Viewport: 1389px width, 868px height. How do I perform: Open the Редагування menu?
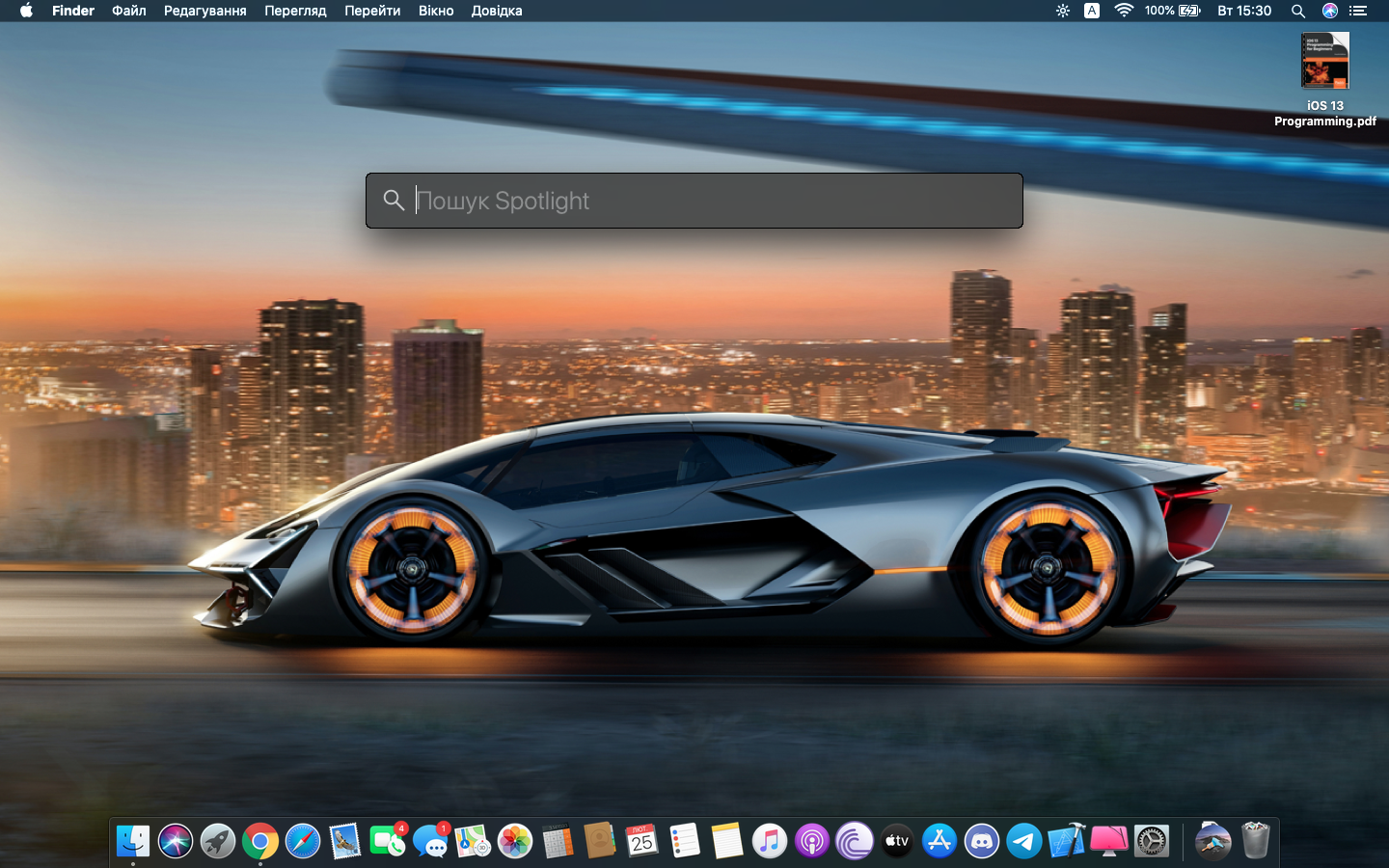(205, 11)
